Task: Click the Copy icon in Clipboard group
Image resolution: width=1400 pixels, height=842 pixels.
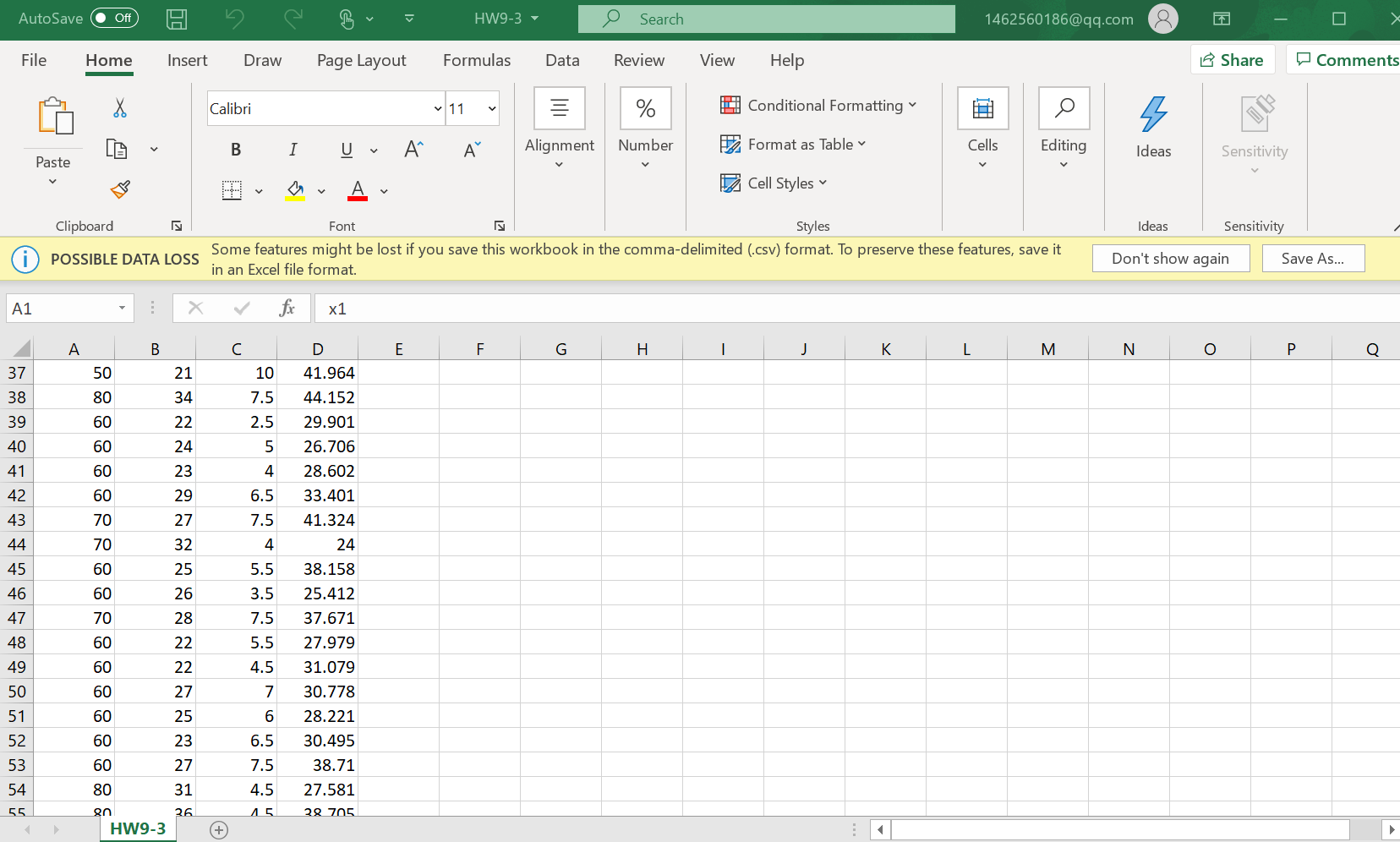Action: pos(117,150)
